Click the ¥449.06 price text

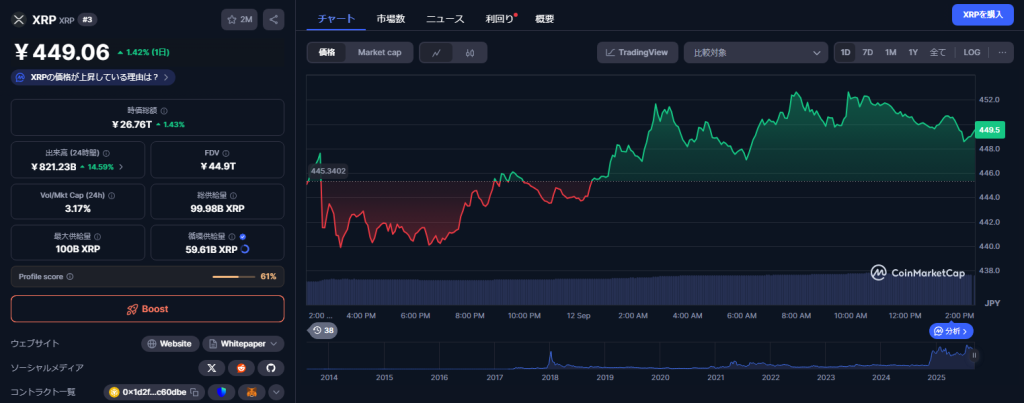(x=61, y=50)
